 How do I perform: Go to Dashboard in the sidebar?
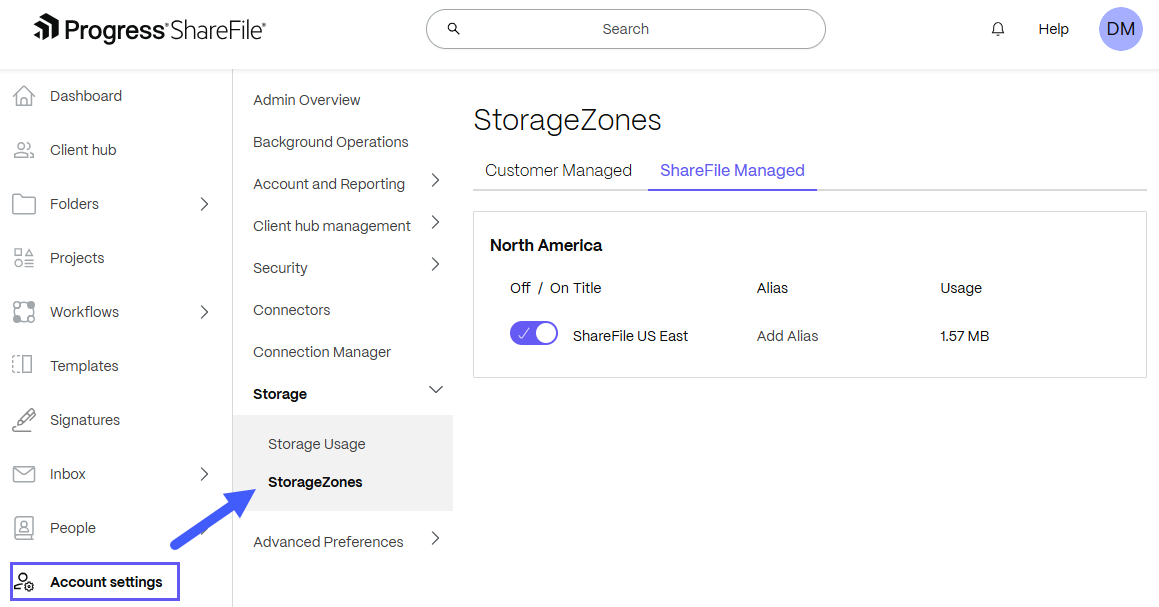click(x=86, y=96)
